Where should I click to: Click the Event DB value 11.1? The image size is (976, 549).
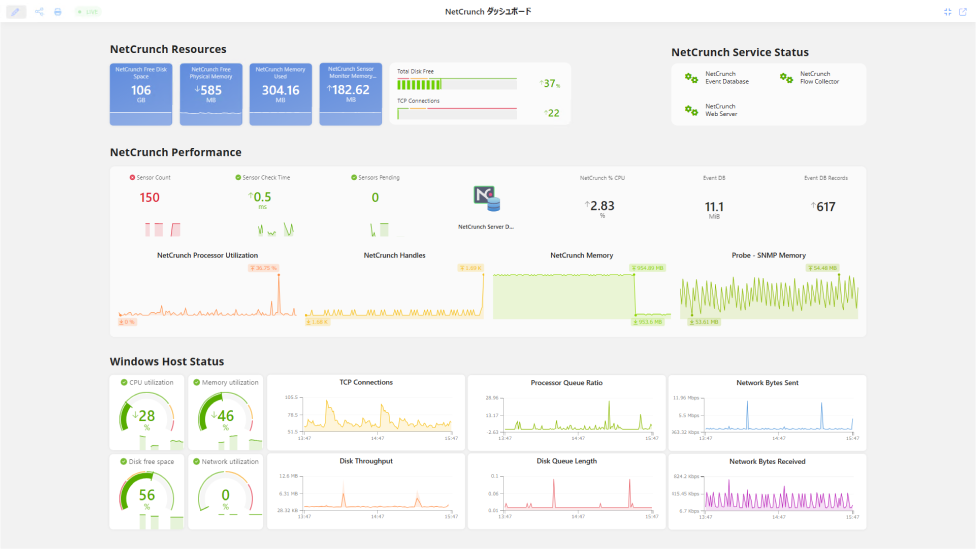[714, 207]
